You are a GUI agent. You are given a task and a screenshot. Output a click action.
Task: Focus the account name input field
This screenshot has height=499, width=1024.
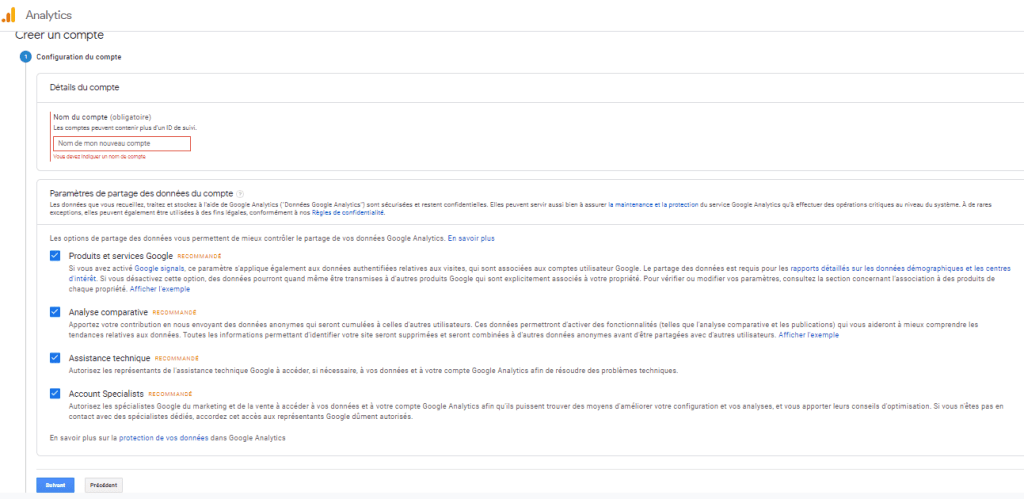click(x=122, y=143)
